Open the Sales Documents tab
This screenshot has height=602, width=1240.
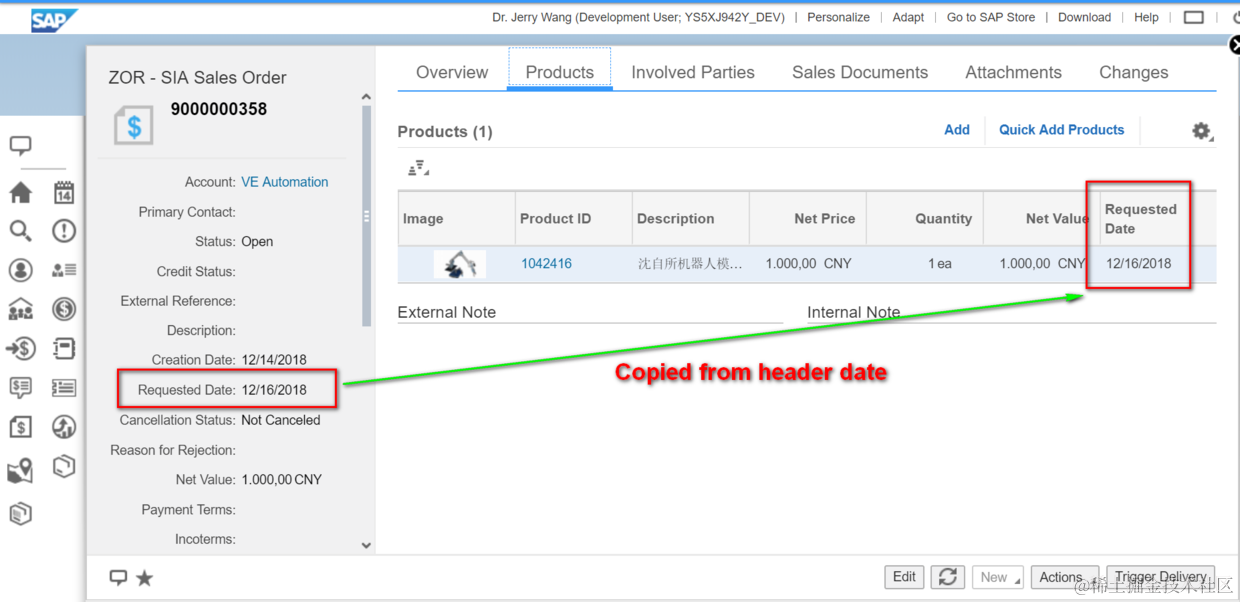[x=860, y=72]
